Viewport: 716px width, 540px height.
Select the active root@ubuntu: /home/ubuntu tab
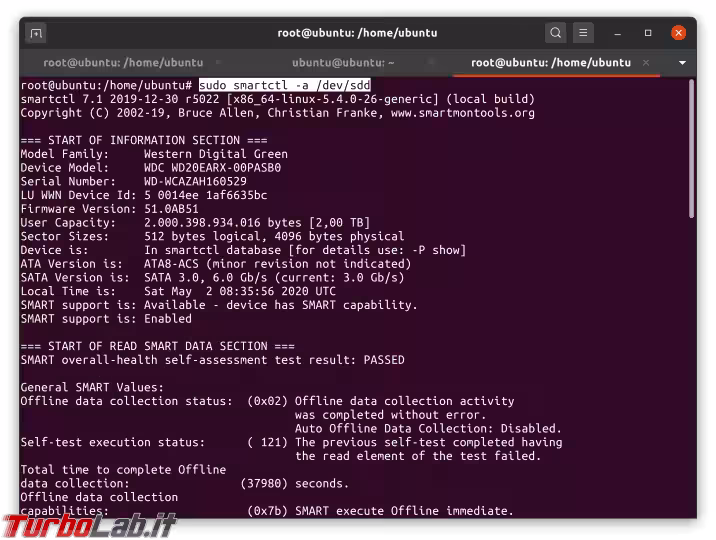(x=551, y=63)
